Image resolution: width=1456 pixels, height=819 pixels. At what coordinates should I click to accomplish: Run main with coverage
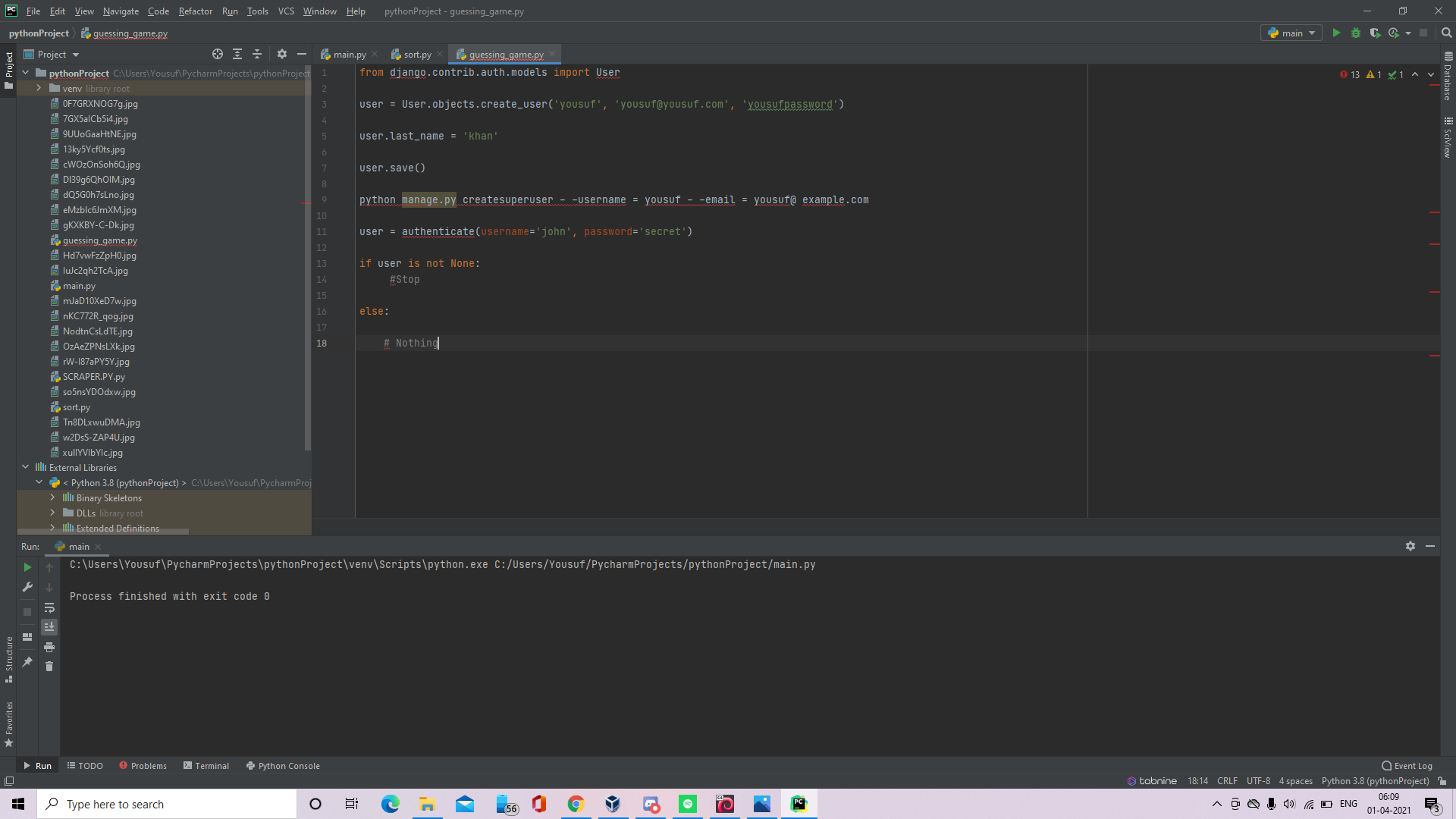click(x=1376, y=33)
